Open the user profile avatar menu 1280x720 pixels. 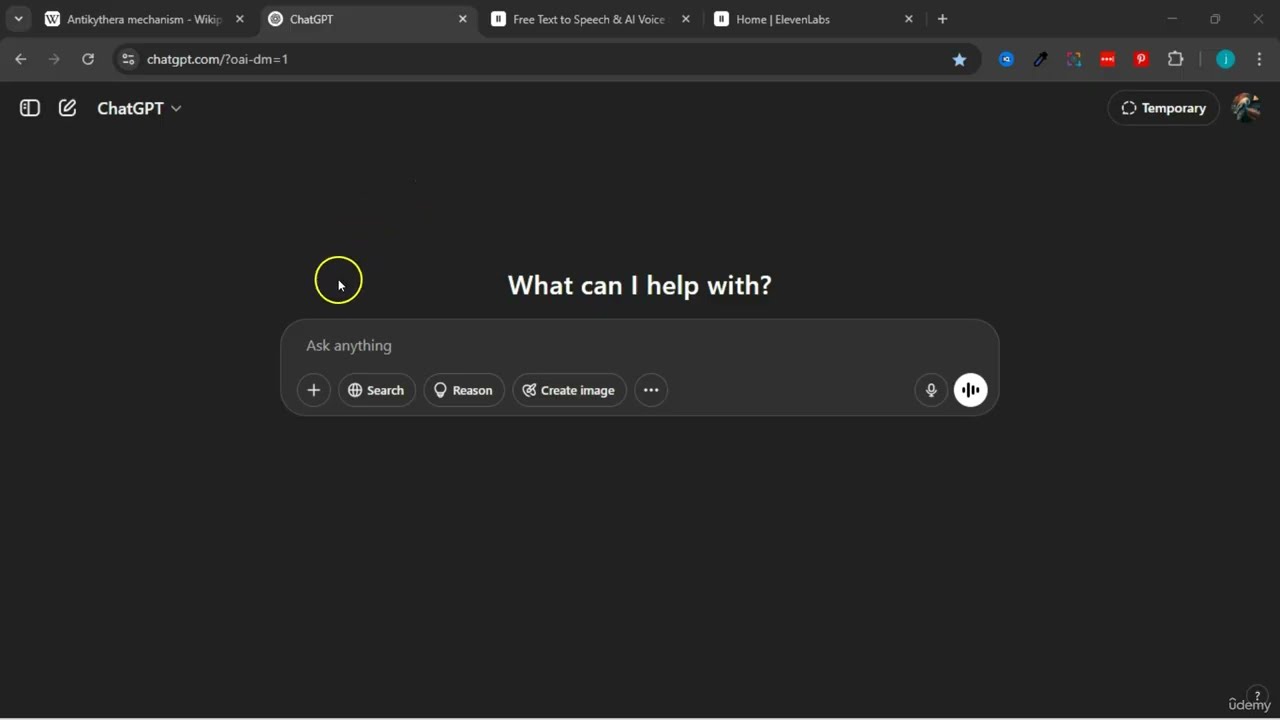coord(1245,108)
